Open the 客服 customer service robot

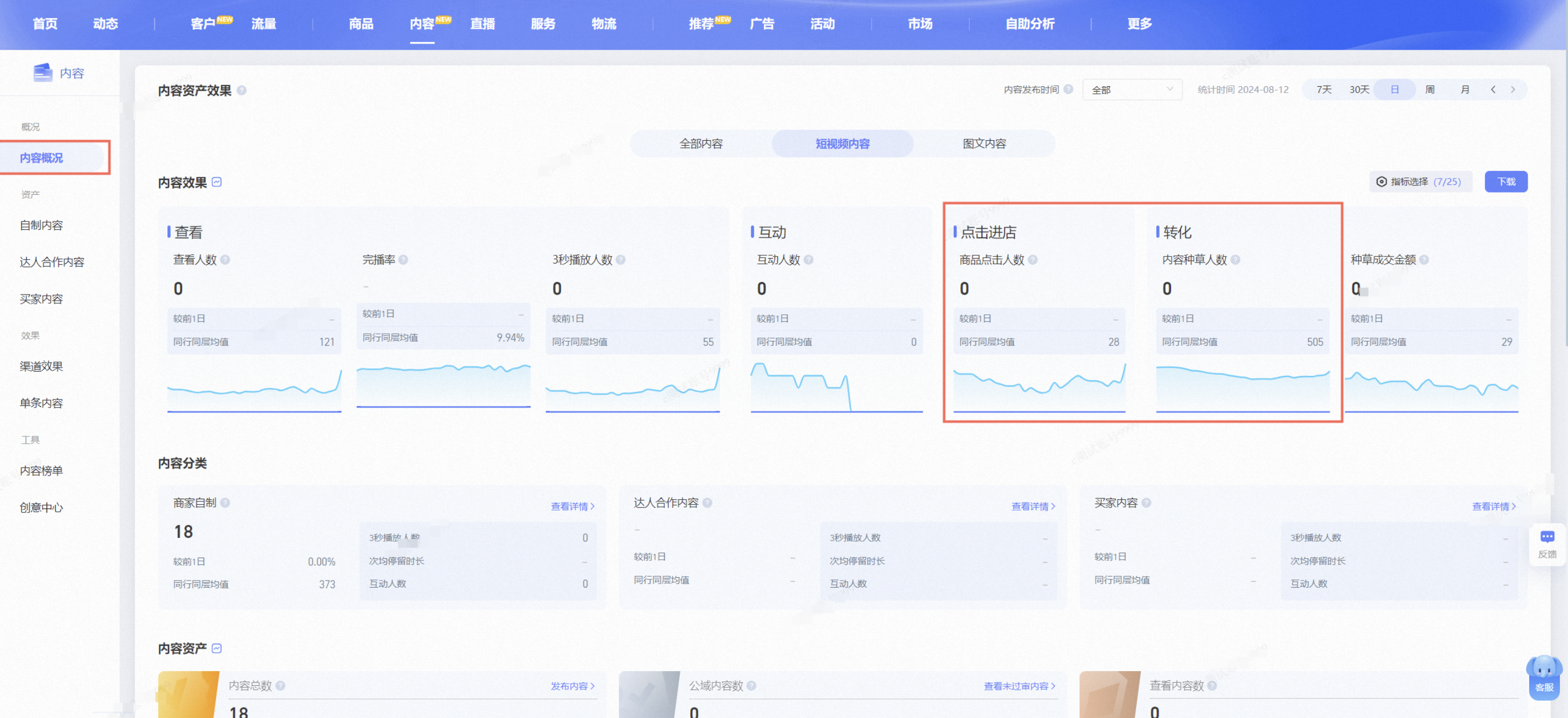coord(1543,677)
